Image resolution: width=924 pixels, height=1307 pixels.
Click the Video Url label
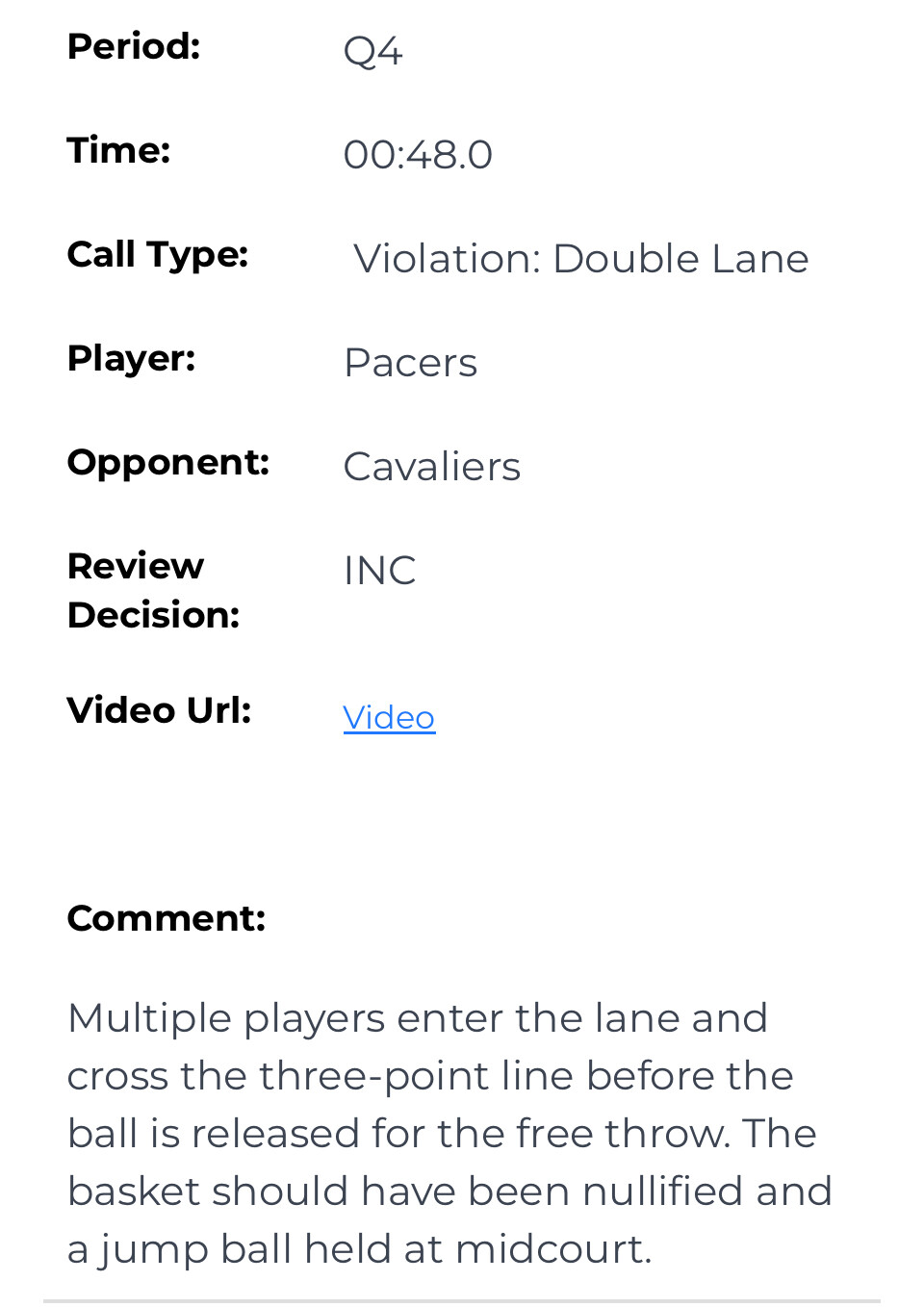(x=160, y=710)
